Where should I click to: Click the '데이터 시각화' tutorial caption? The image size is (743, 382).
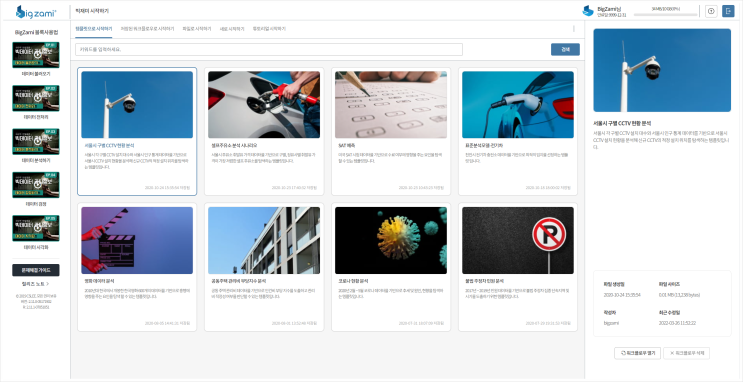click(x=36, y=247)
